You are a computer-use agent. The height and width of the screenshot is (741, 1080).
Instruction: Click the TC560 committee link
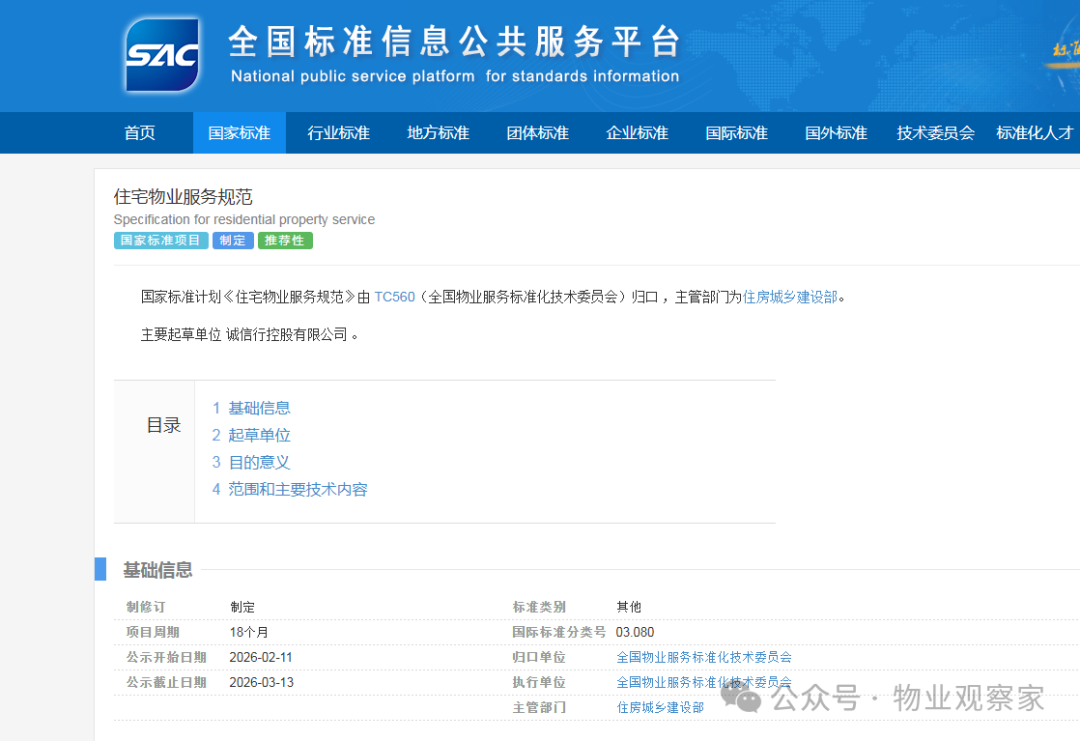point(394,297)
